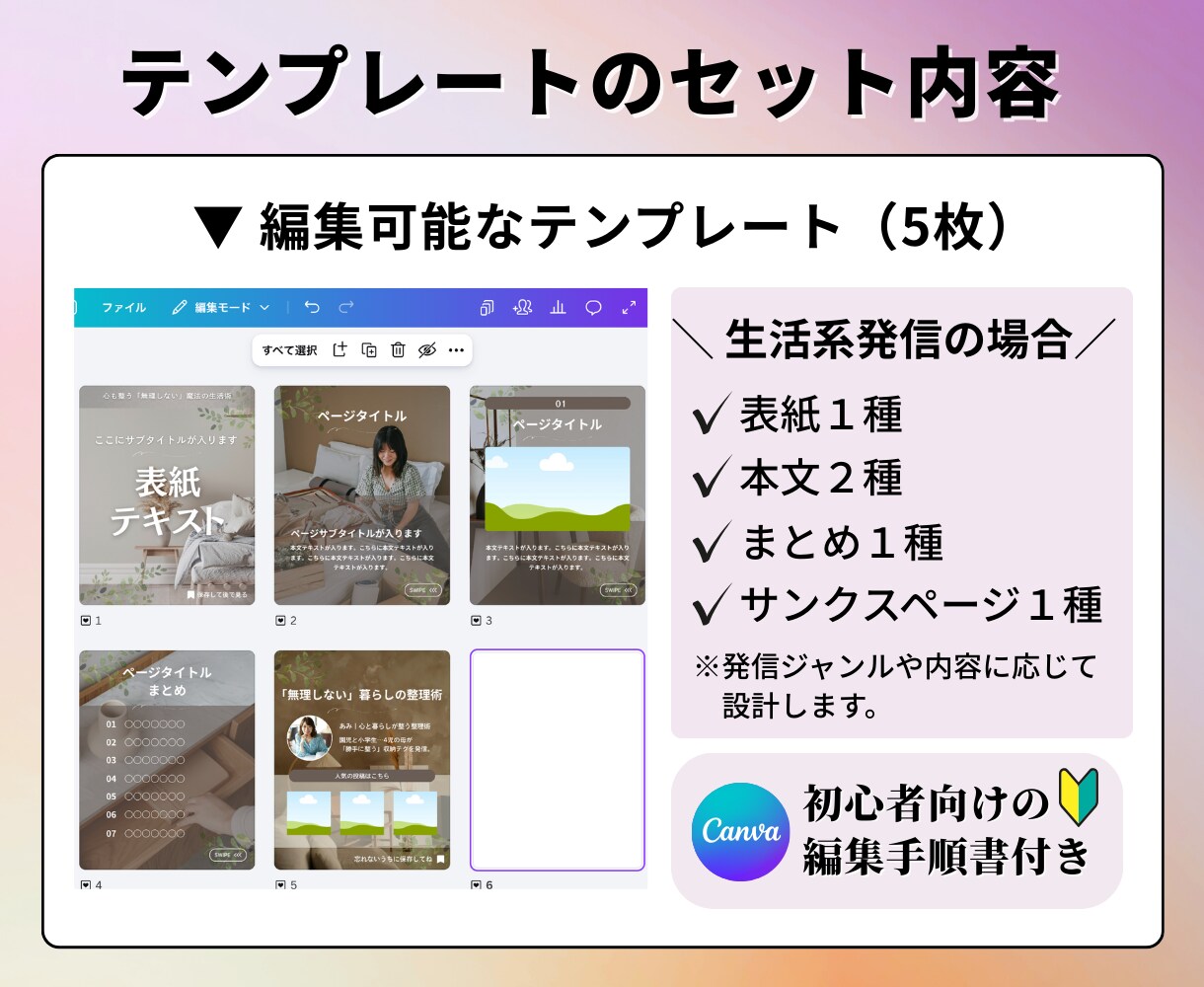Image resolution: width=1204 pixels, height=987 pixels.
Task: Select page 1 表紙テキスト thumbnail
Action: click(x=167, y=495)
